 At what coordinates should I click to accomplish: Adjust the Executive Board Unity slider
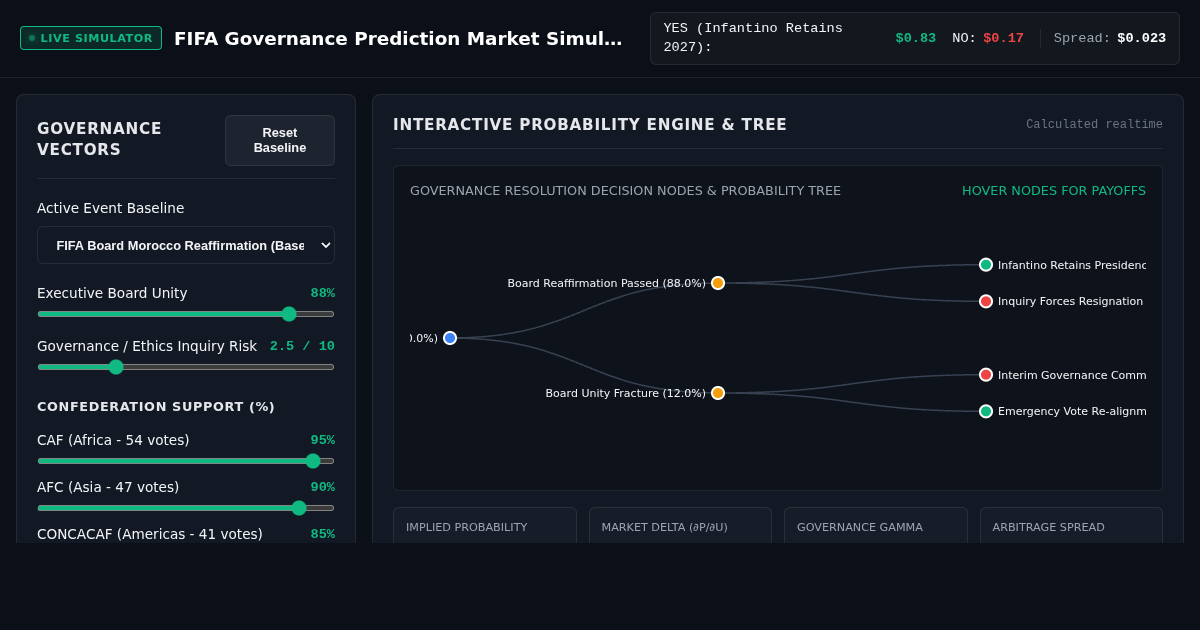tap(186, 314)
